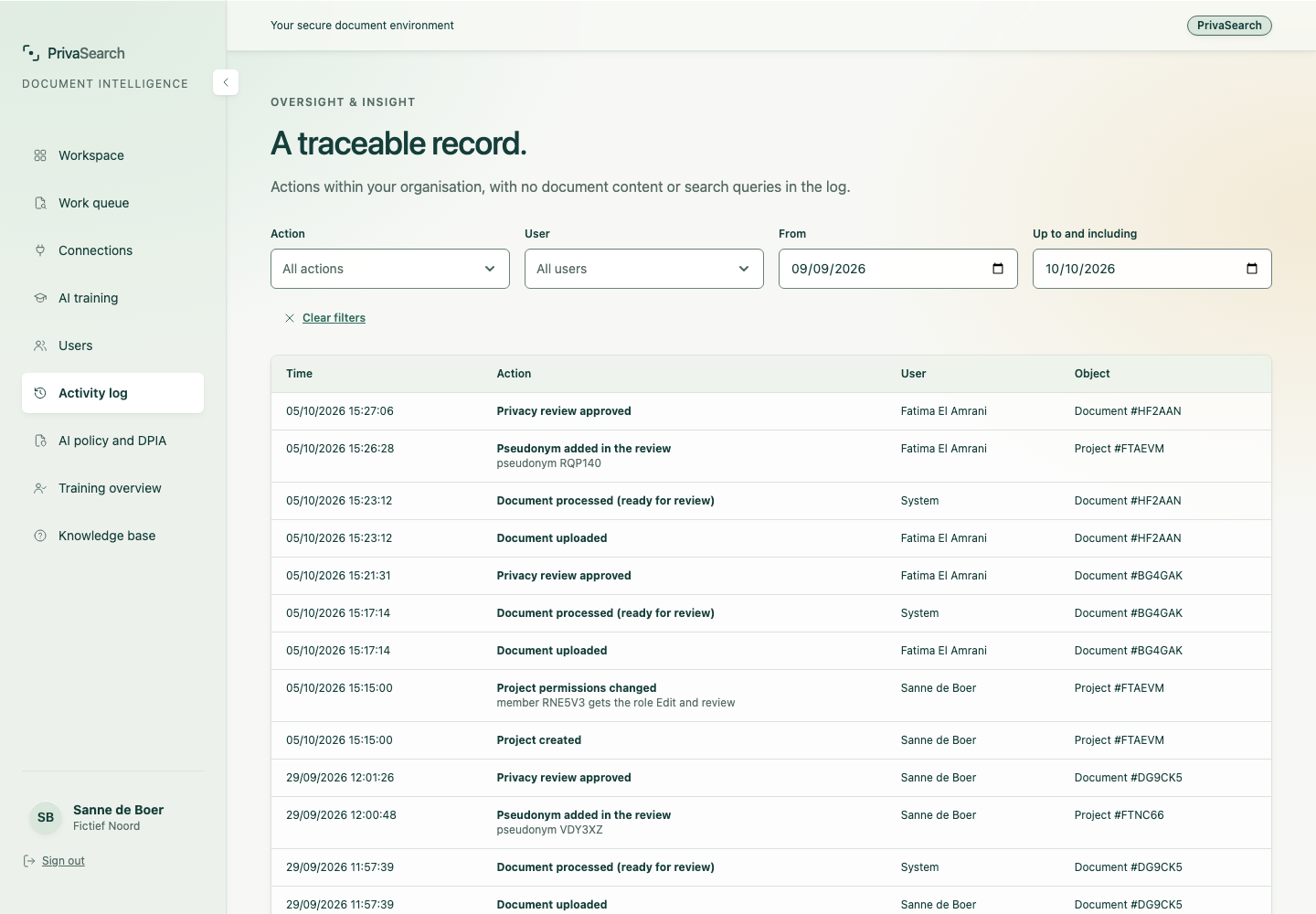
Task: Click the AI training graduation cap icon
Action: [40, 298]
